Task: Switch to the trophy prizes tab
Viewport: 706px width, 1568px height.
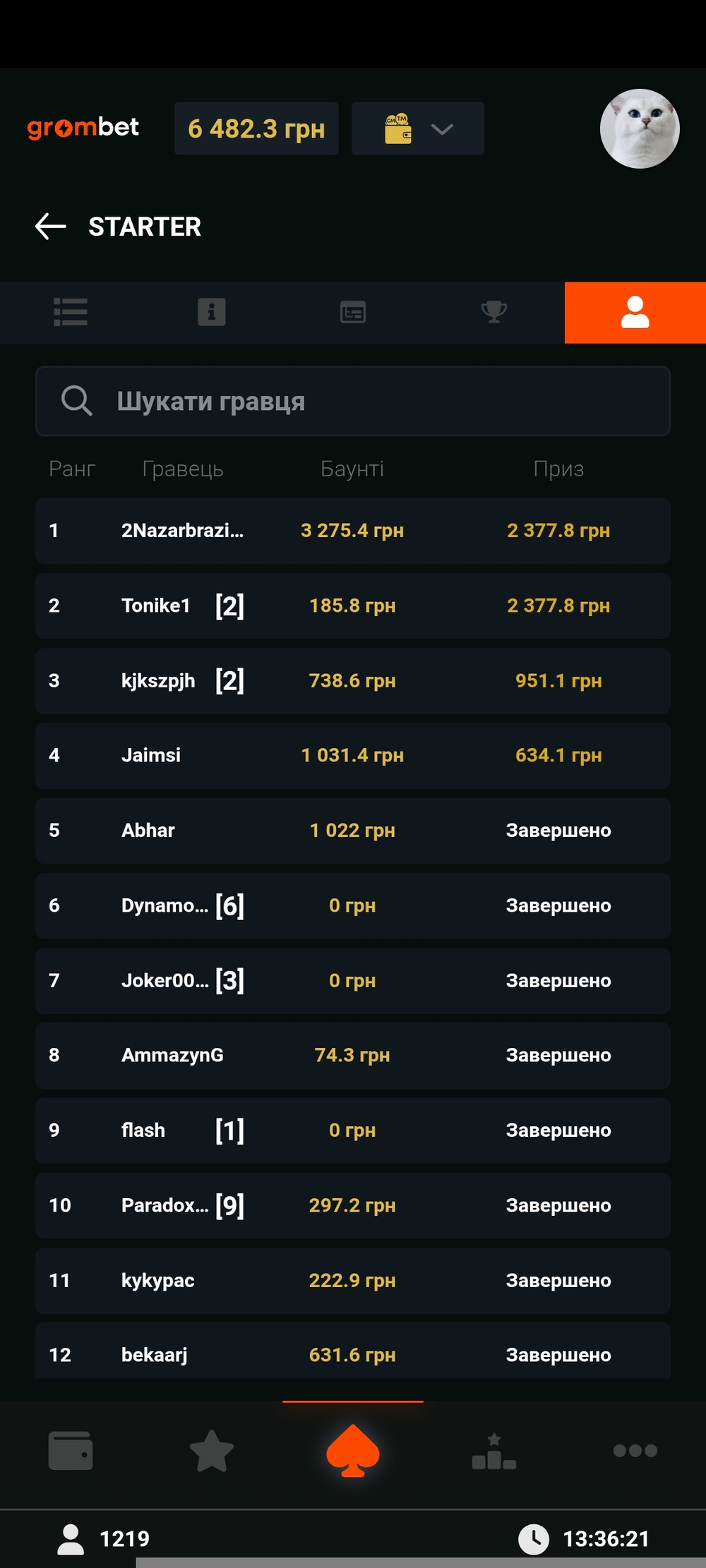Action: (x=494, y=312)
